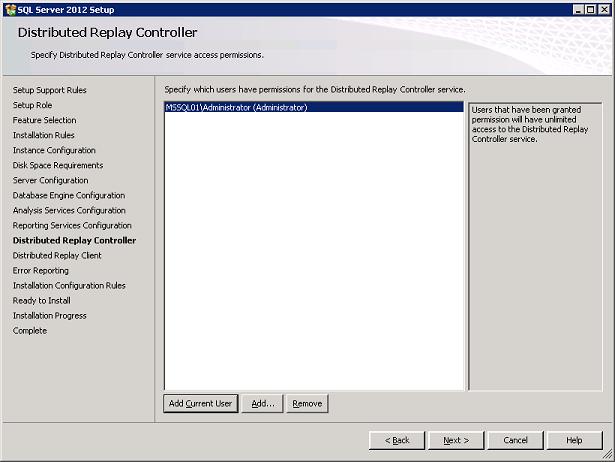Screen dimensions: 615x462
Task: Click Add Current User button
Action: pyautogui.click(x=200, y=404)
